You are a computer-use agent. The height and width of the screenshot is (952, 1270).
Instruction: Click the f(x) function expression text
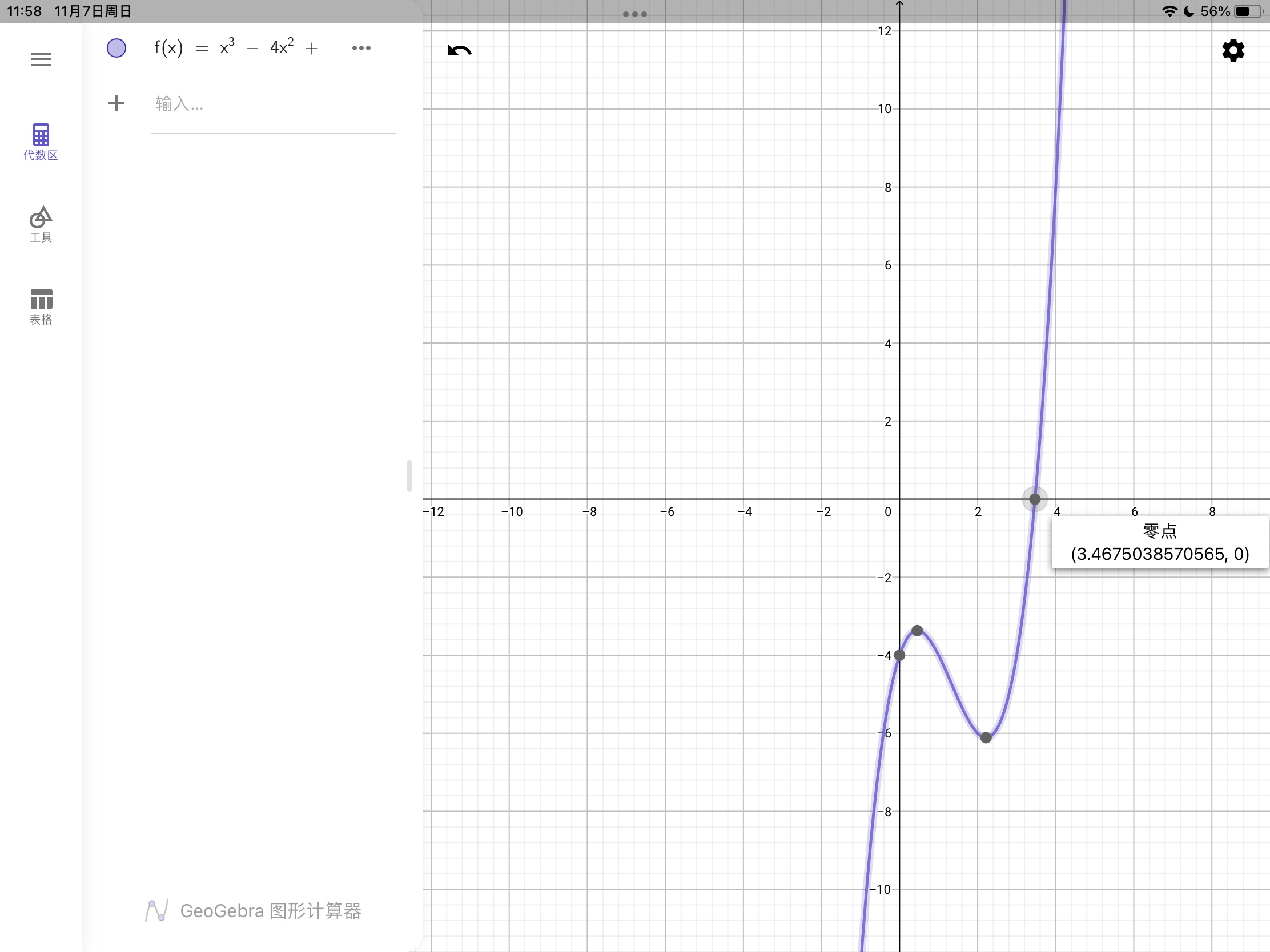(235, 48)
